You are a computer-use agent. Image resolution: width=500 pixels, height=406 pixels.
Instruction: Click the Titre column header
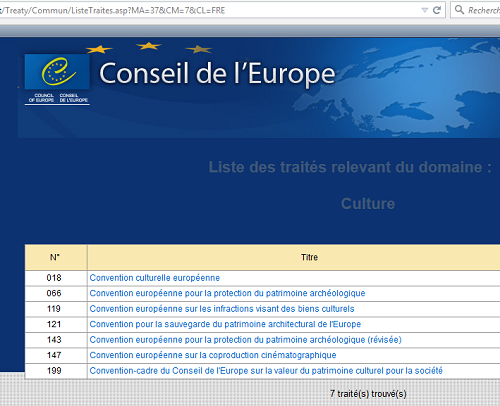tap(309, 257)
